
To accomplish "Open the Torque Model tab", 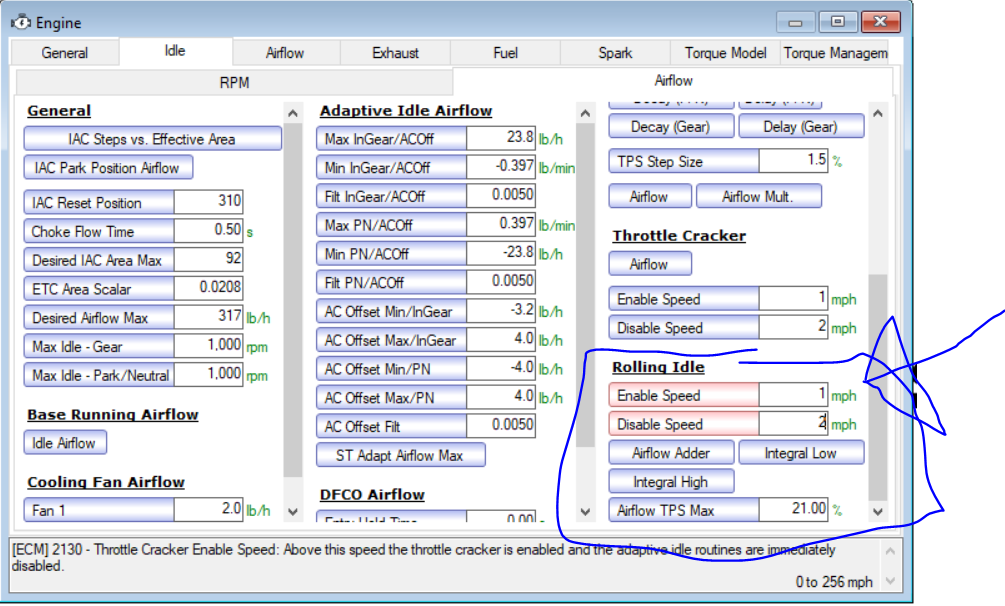I will [726, 53].
